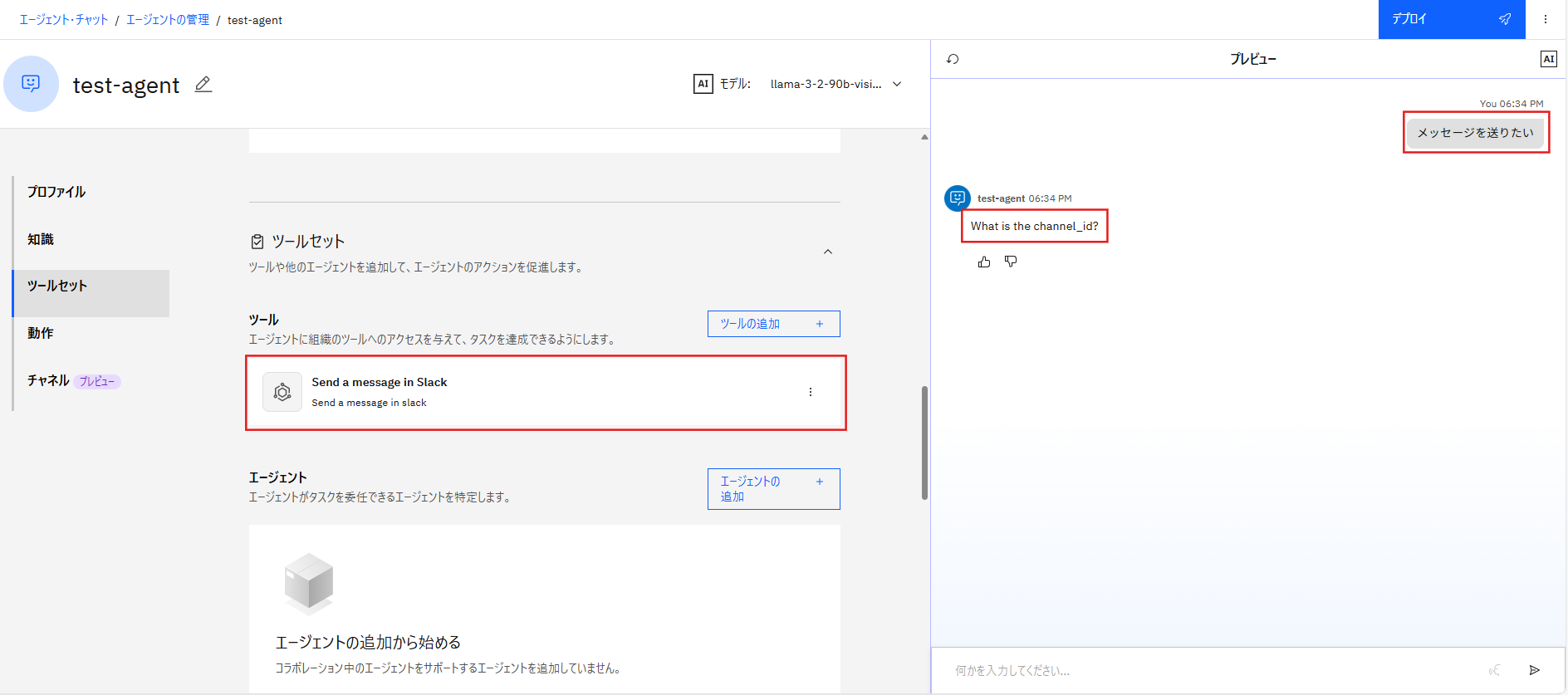Click the Slack tool's hexagon icon
This screenshot has height=695, width=1568.
click(x=282, y=392)
